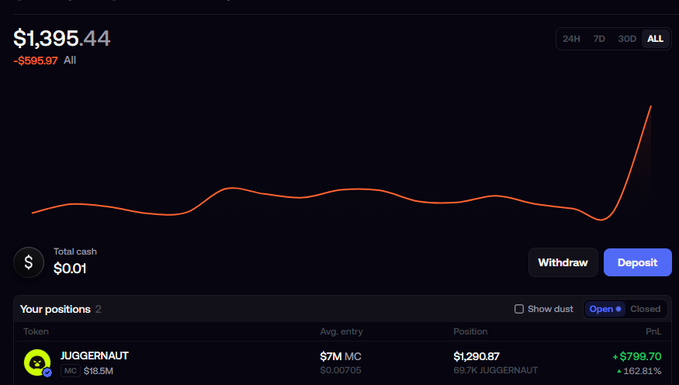Click the +$799.70 PnL value
This screenshot has height=385, width=679.
click(637, 357)
